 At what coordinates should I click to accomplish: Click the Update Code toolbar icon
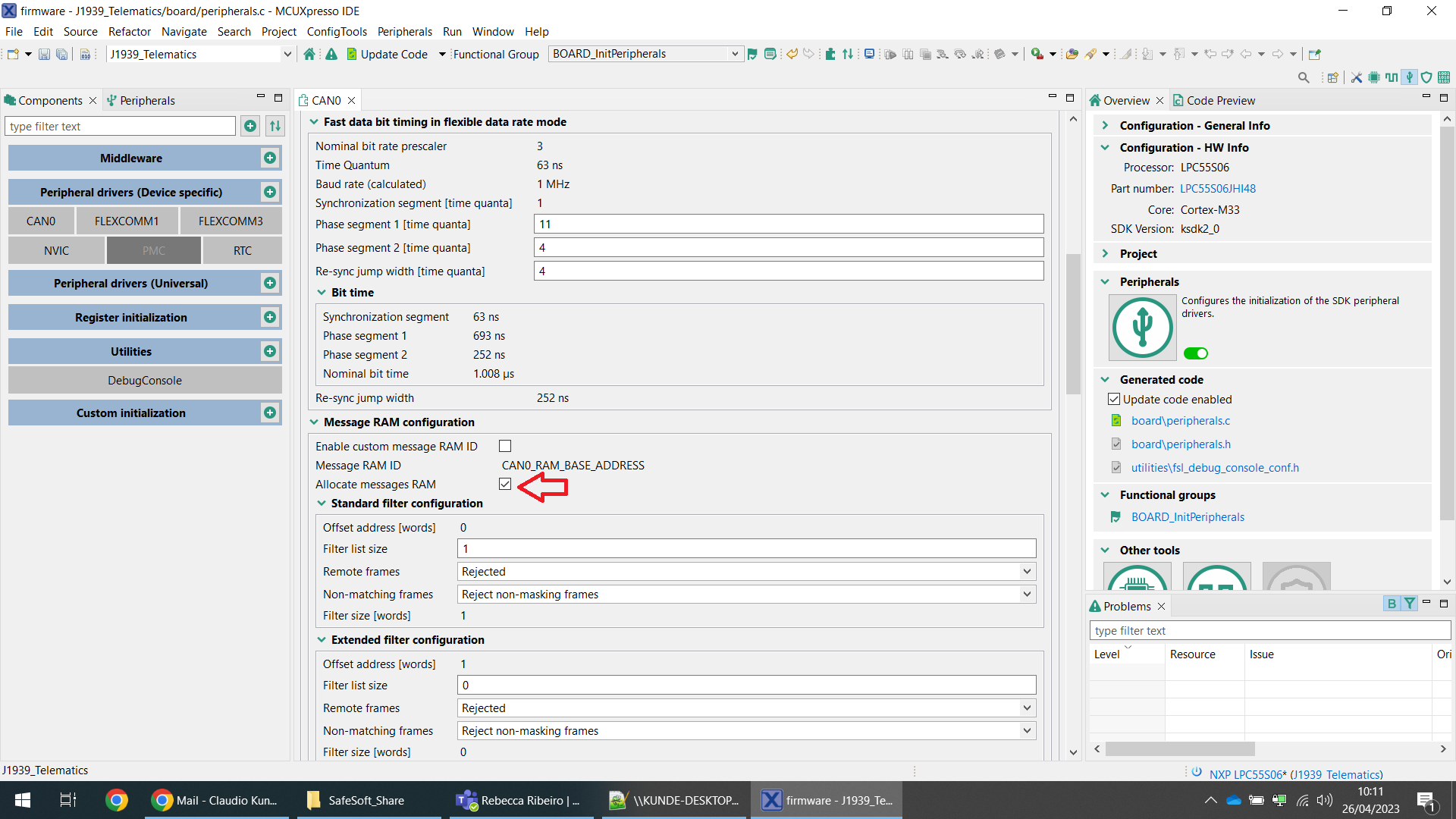[352, 54]
